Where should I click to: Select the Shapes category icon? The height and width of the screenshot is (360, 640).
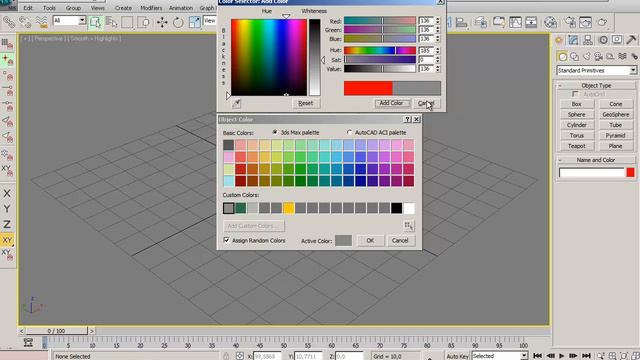(575, 56)
